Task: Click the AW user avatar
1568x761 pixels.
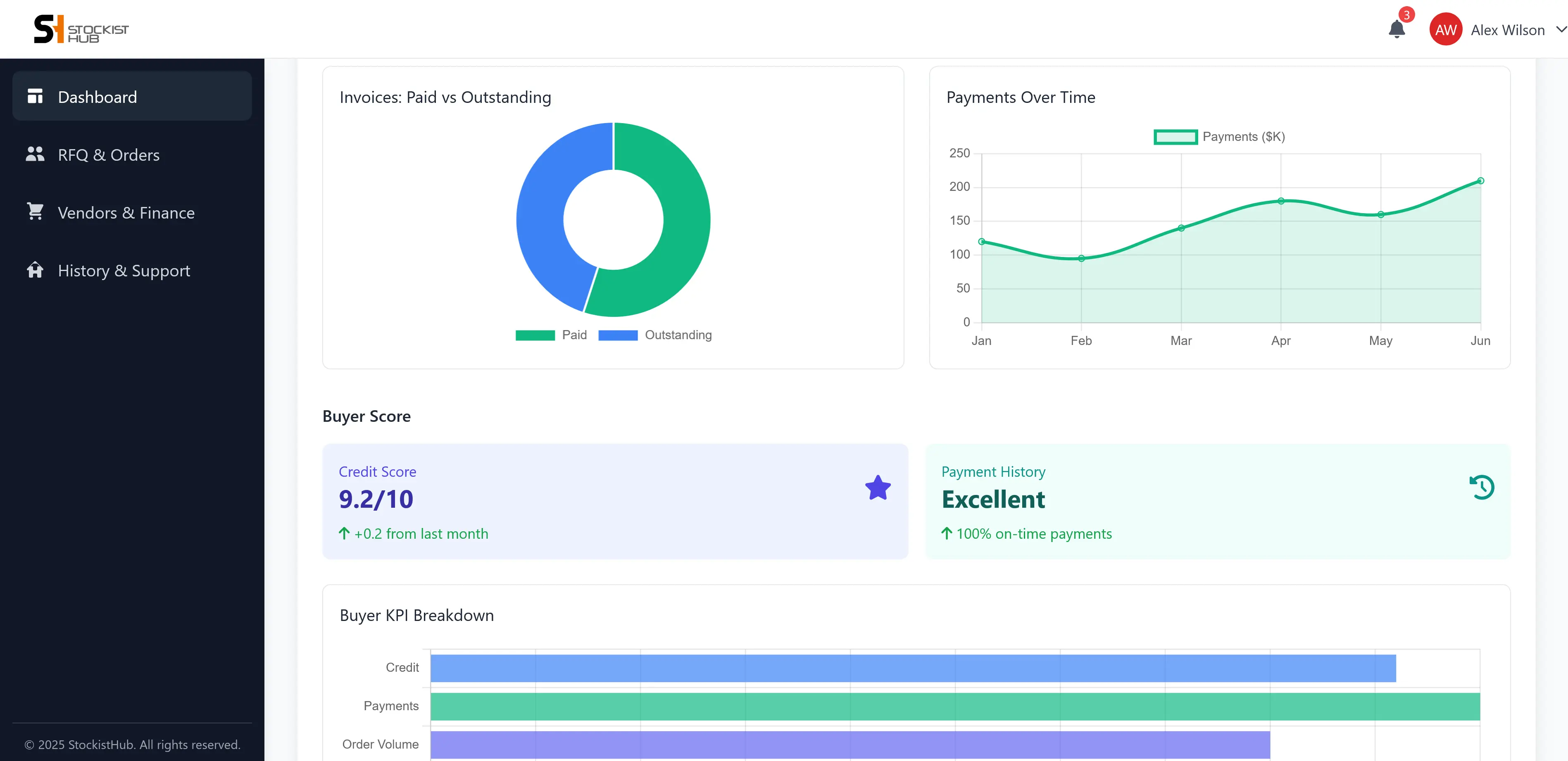Action: (x=1446, y=30)
